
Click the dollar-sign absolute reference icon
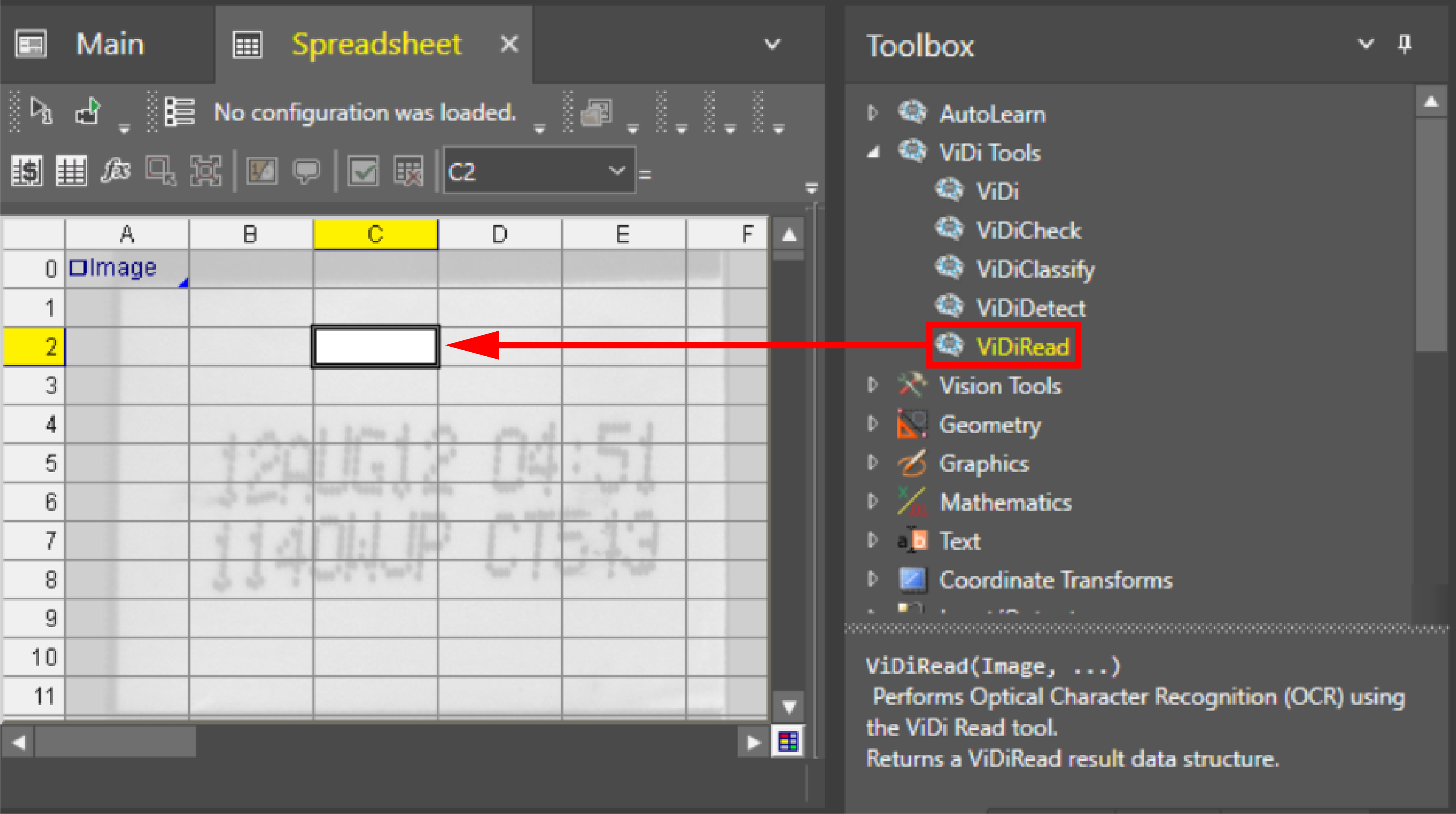coord(26,171)
